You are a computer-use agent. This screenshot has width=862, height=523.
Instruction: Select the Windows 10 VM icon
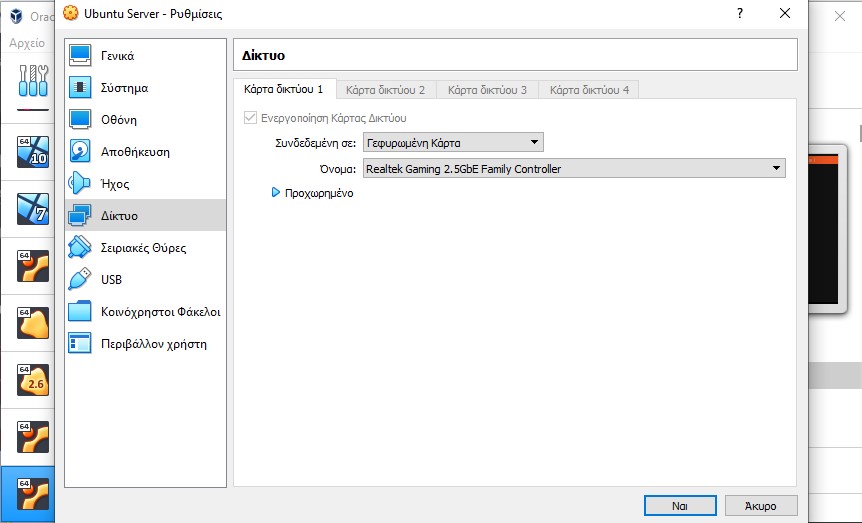[x=33, y=152]
